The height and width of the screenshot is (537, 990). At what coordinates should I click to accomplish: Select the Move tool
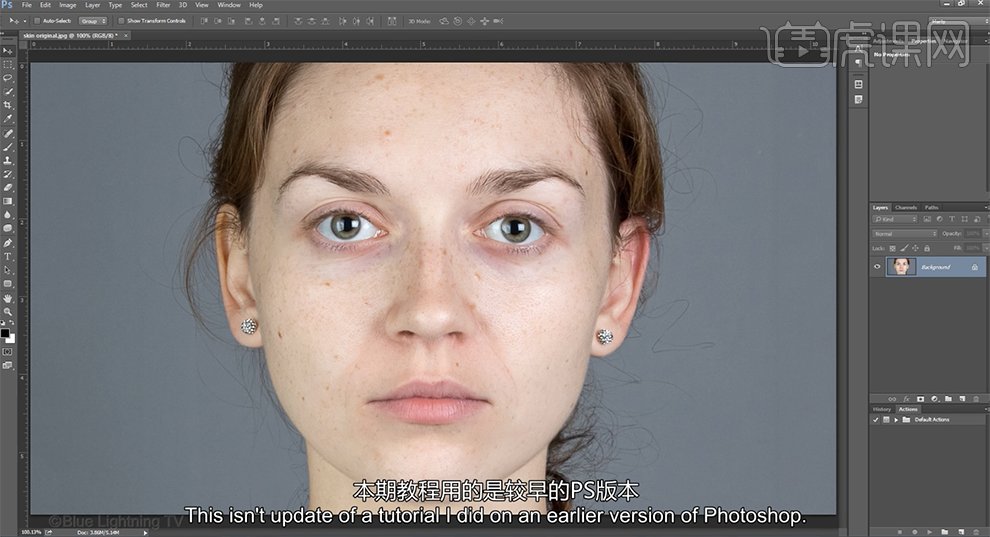[8, 51]
